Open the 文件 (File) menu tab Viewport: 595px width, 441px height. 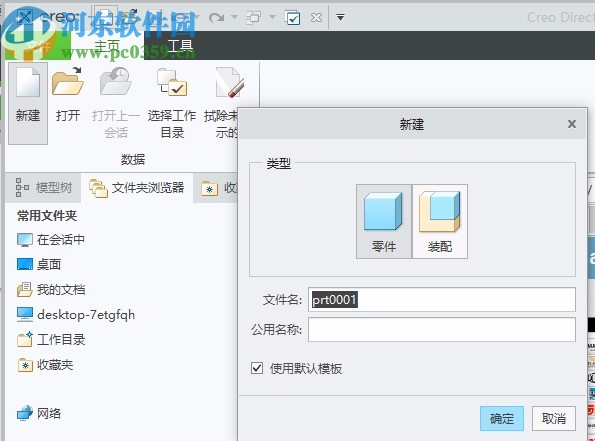pos(39,47)
